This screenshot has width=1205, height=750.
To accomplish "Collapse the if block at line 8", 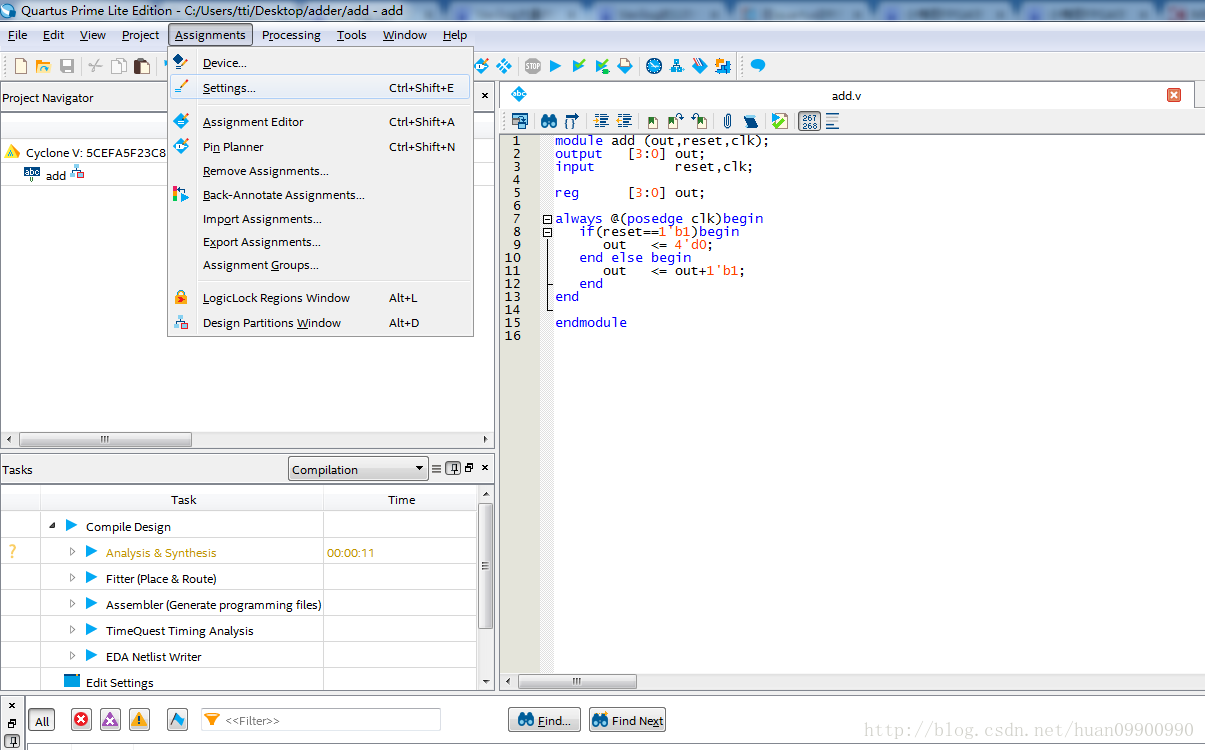I will 547,232.
